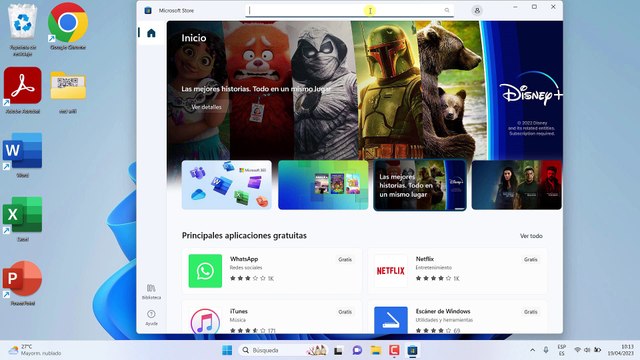Open Ver todo for free apps
The image size is (640, 360).
click(531, 236)
